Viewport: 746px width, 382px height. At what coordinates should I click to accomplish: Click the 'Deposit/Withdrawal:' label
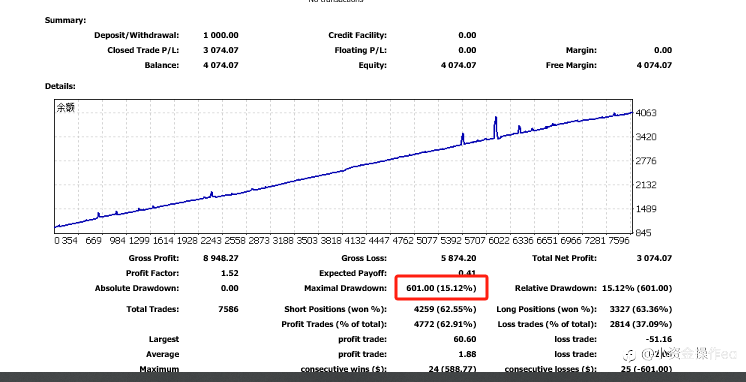(137, 35)
